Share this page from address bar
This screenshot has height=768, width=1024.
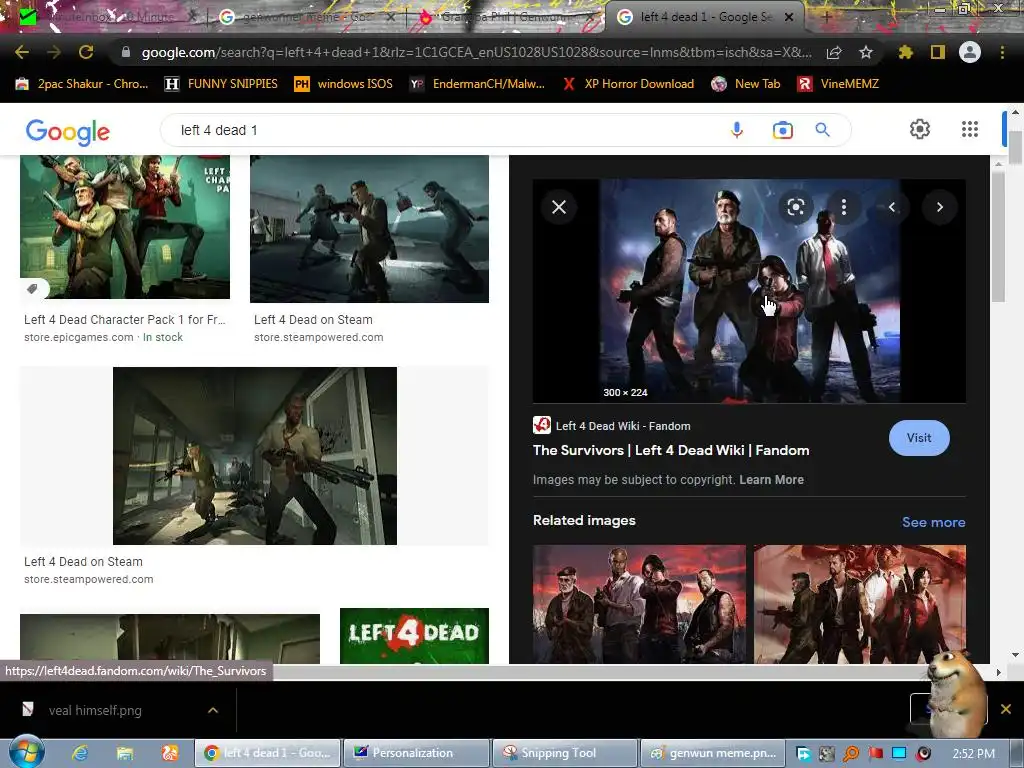[x=834, y=52]
